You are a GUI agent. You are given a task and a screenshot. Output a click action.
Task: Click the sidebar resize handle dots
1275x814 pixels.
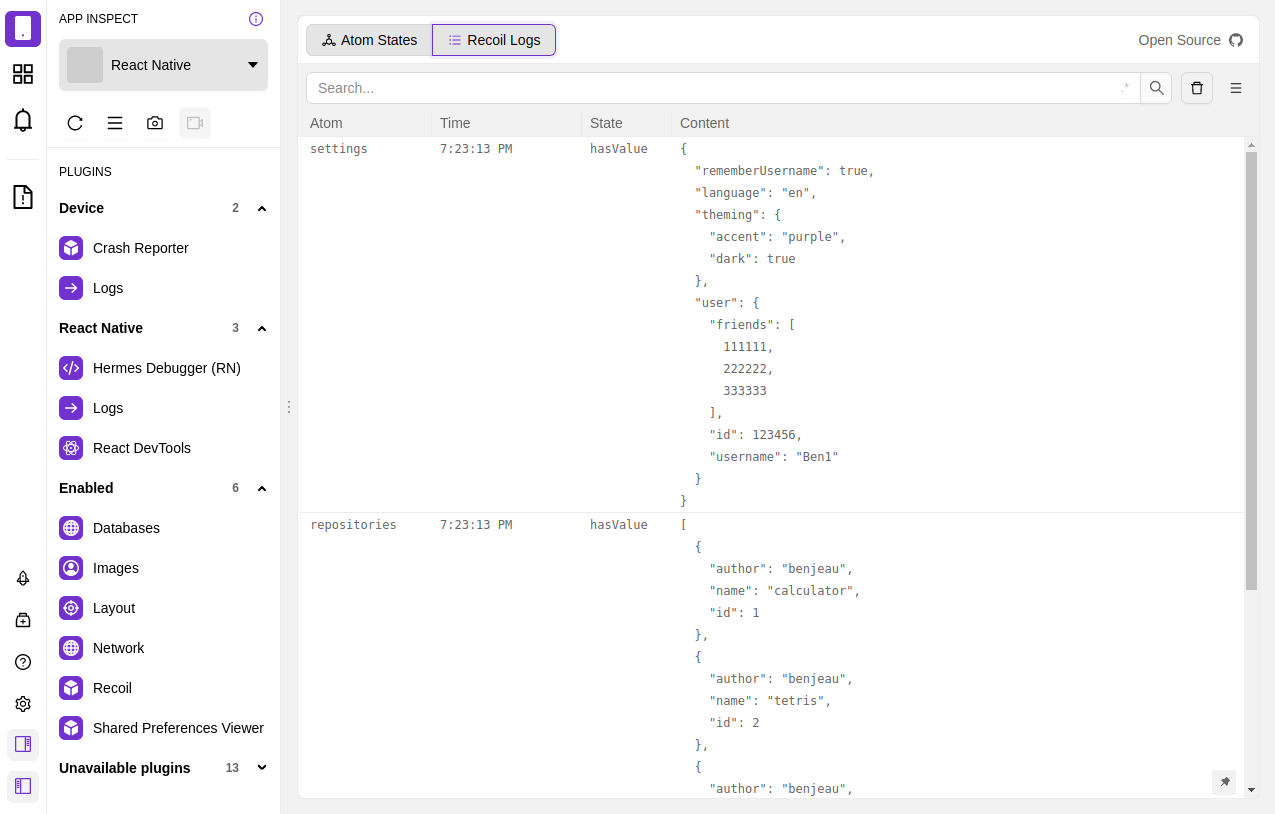[289, 407]
